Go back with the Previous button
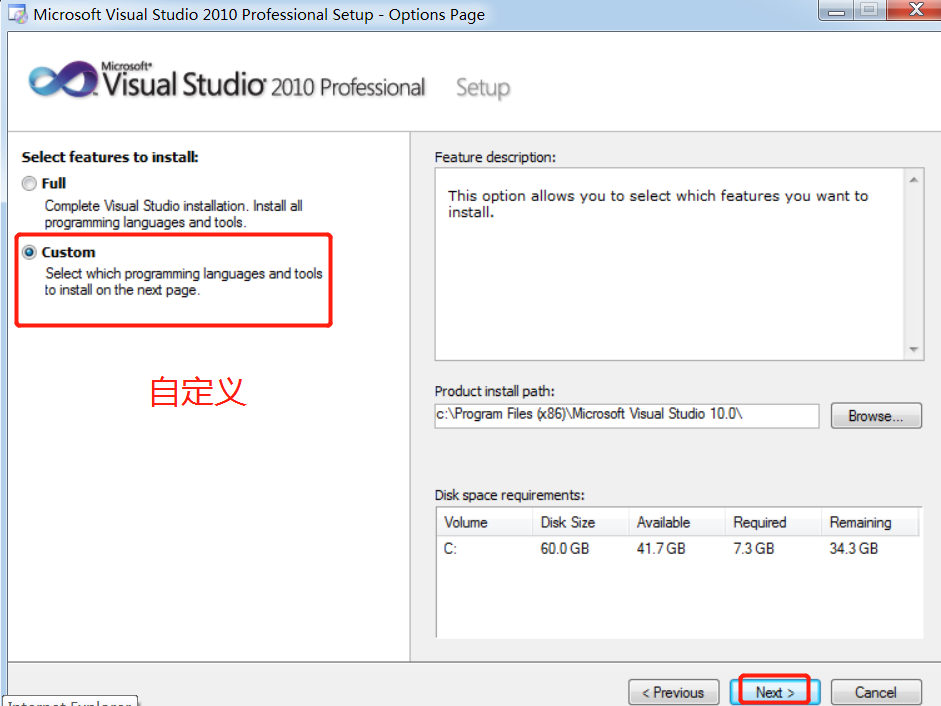Screen dimensions: 941x706 click(x=673, y=692)
